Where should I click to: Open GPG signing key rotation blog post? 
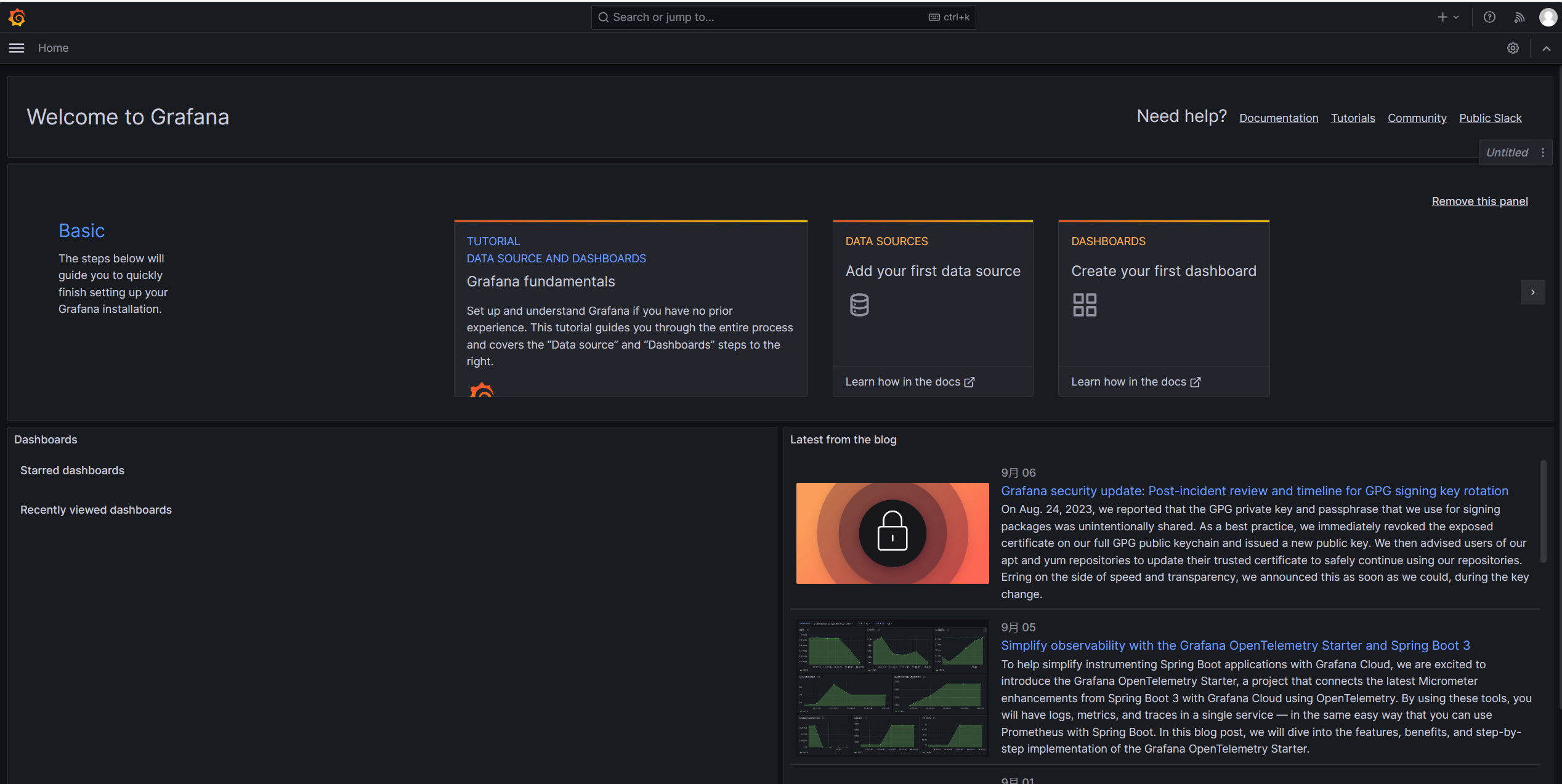click(1254, 491)
